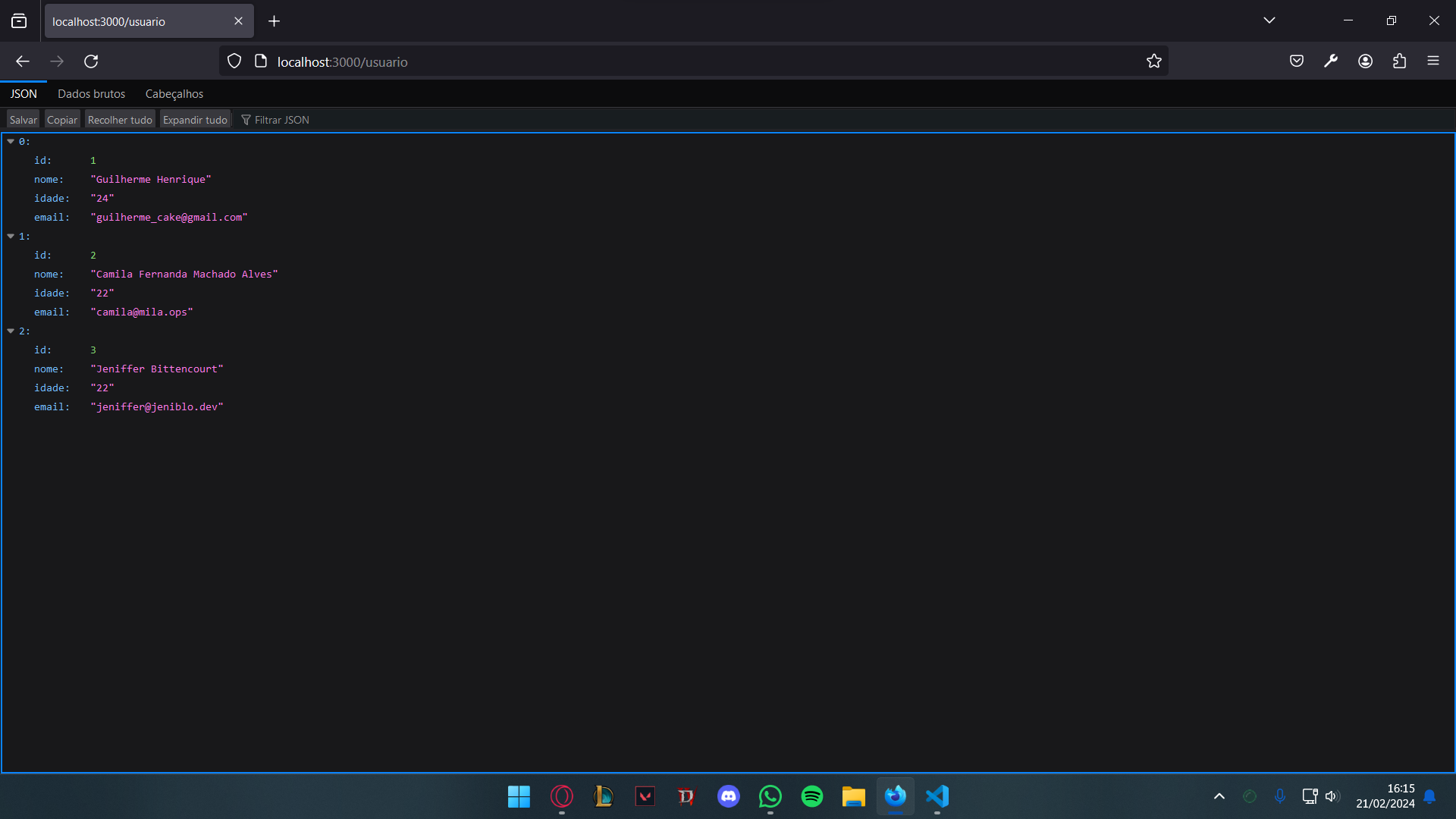Open network status tray icon
The width and height of the screenshot is (1456, 819).
[x=1310, y=796]
